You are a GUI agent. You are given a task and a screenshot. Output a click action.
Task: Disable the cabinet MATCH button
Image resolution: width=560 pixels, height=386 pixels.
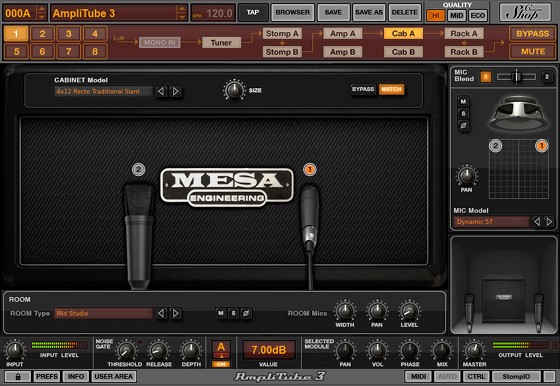click(x=391, y=89)
